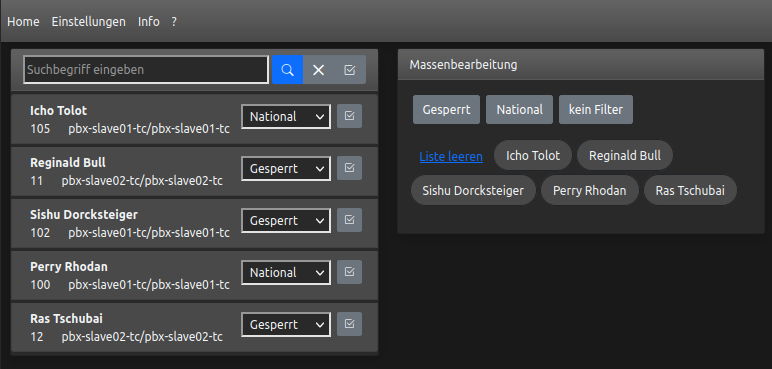The height and width of the screenshot is (369, 772).
Task: Toggle selection check icon for Reginald Bull
Action: (x=350, y=168)
